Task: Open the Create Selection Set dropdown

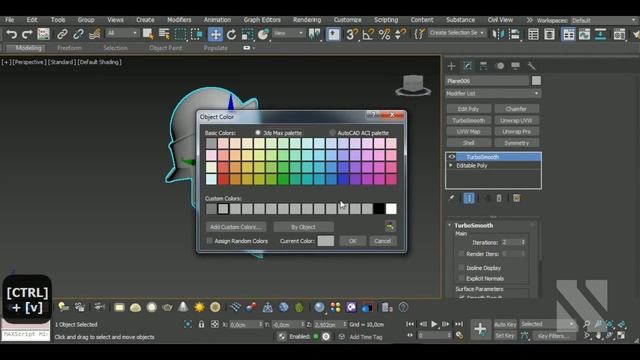Action: [457, 33]
